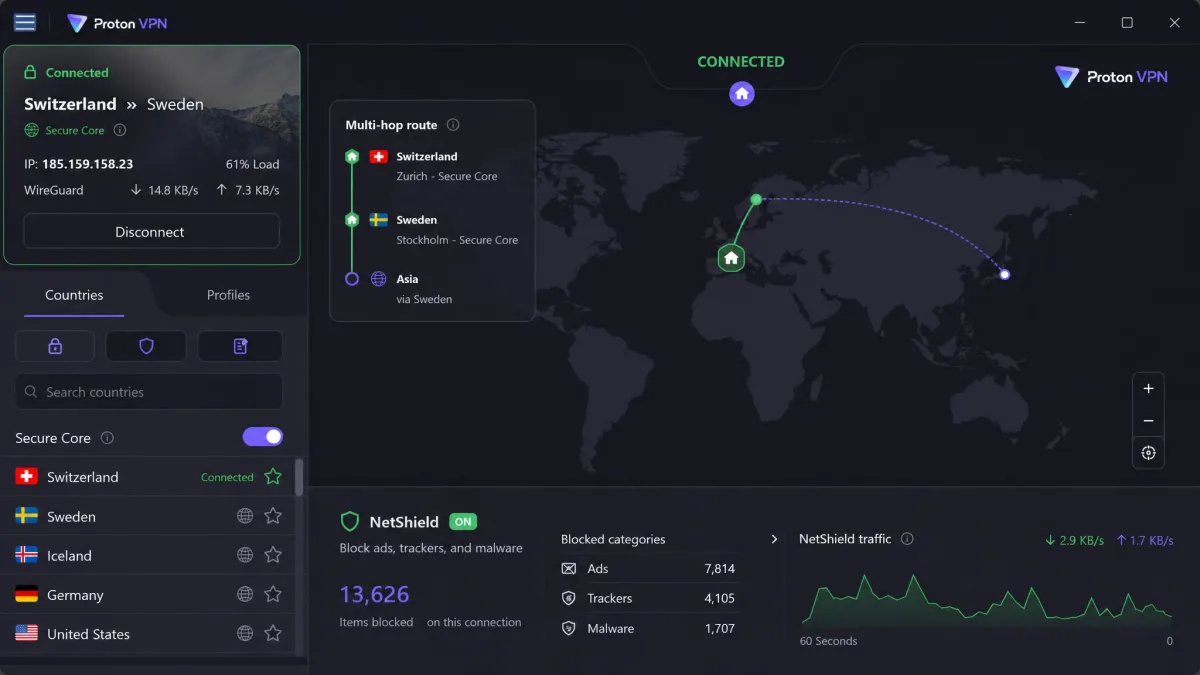
Task: Favorite Sweden with the star
Action: tap(273, 516)
